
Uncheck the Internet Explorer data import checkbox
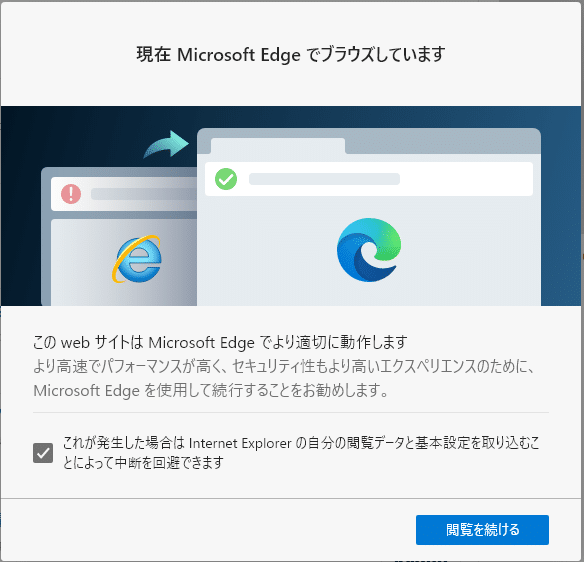point(43,453)
